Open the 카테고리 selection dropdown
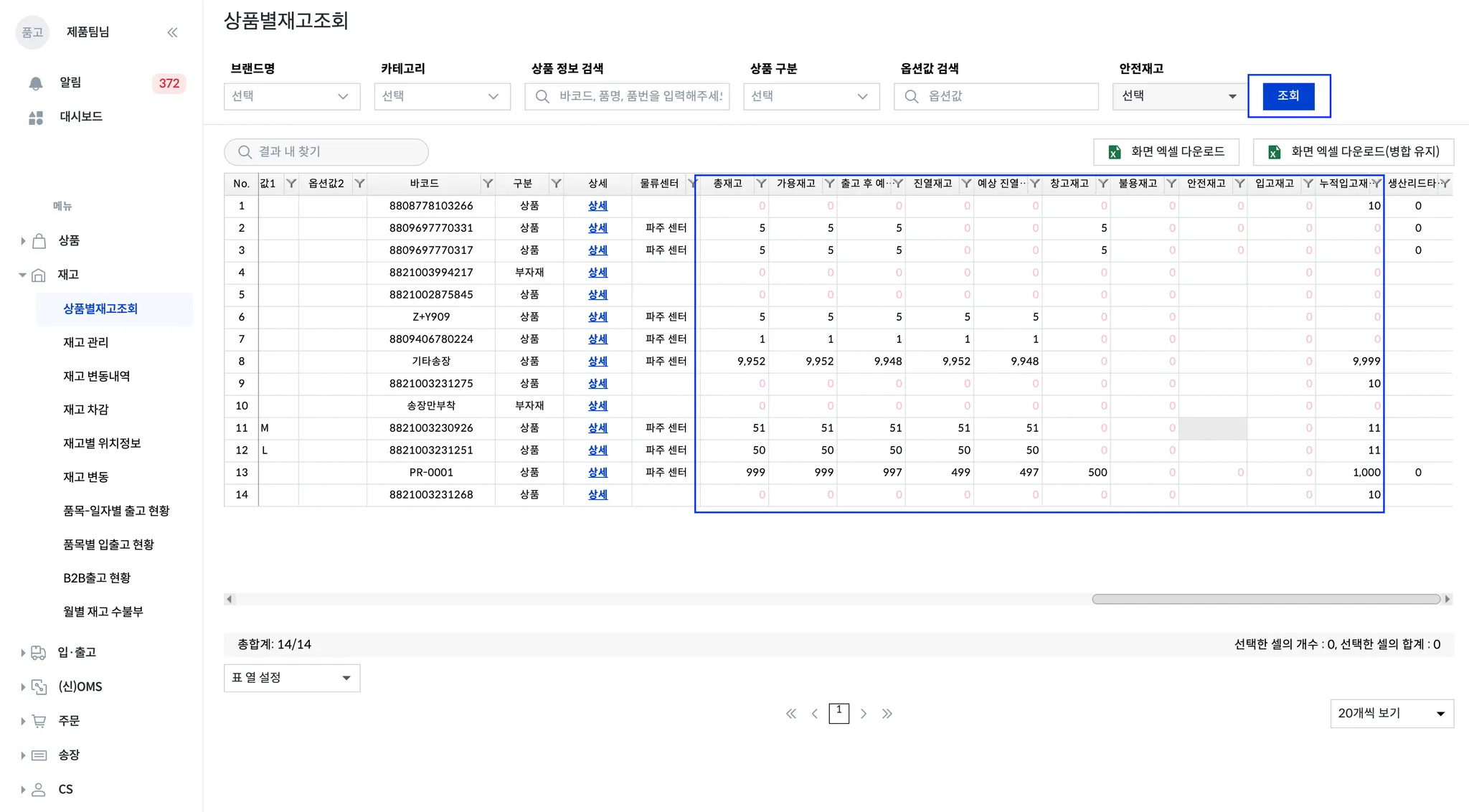 442,96
